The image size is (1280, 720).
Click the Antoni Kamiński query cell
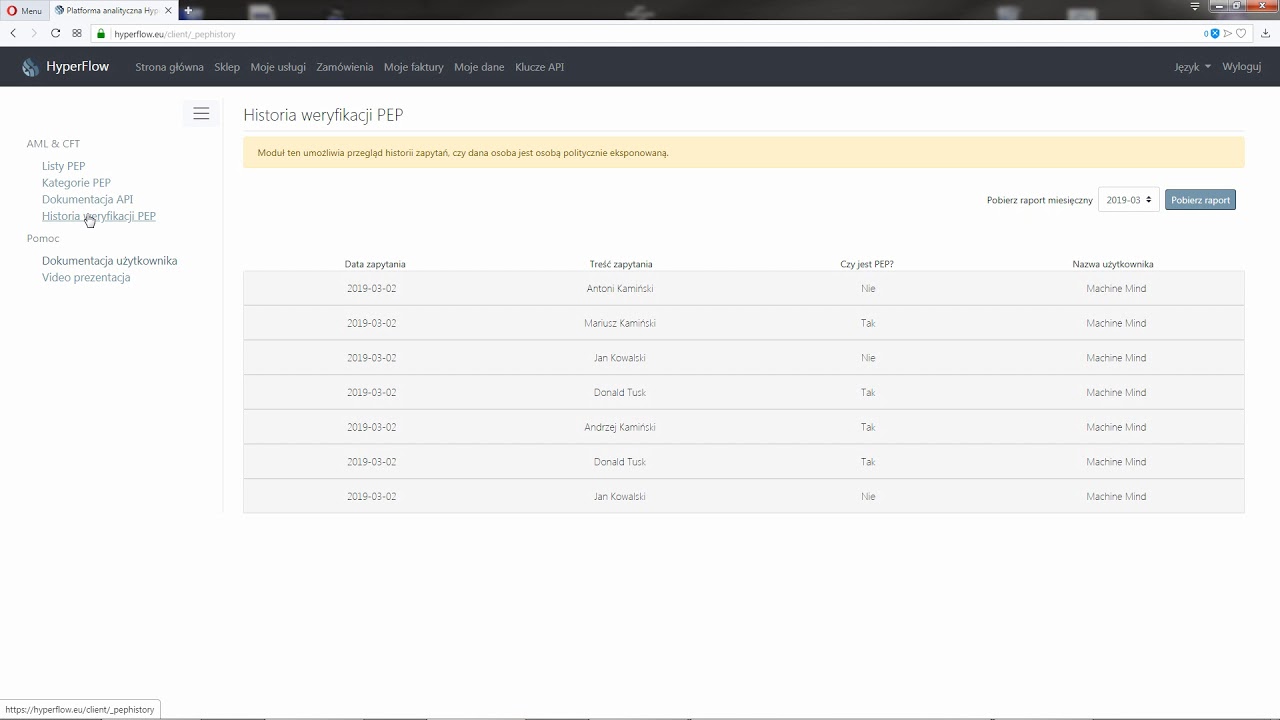620,288
